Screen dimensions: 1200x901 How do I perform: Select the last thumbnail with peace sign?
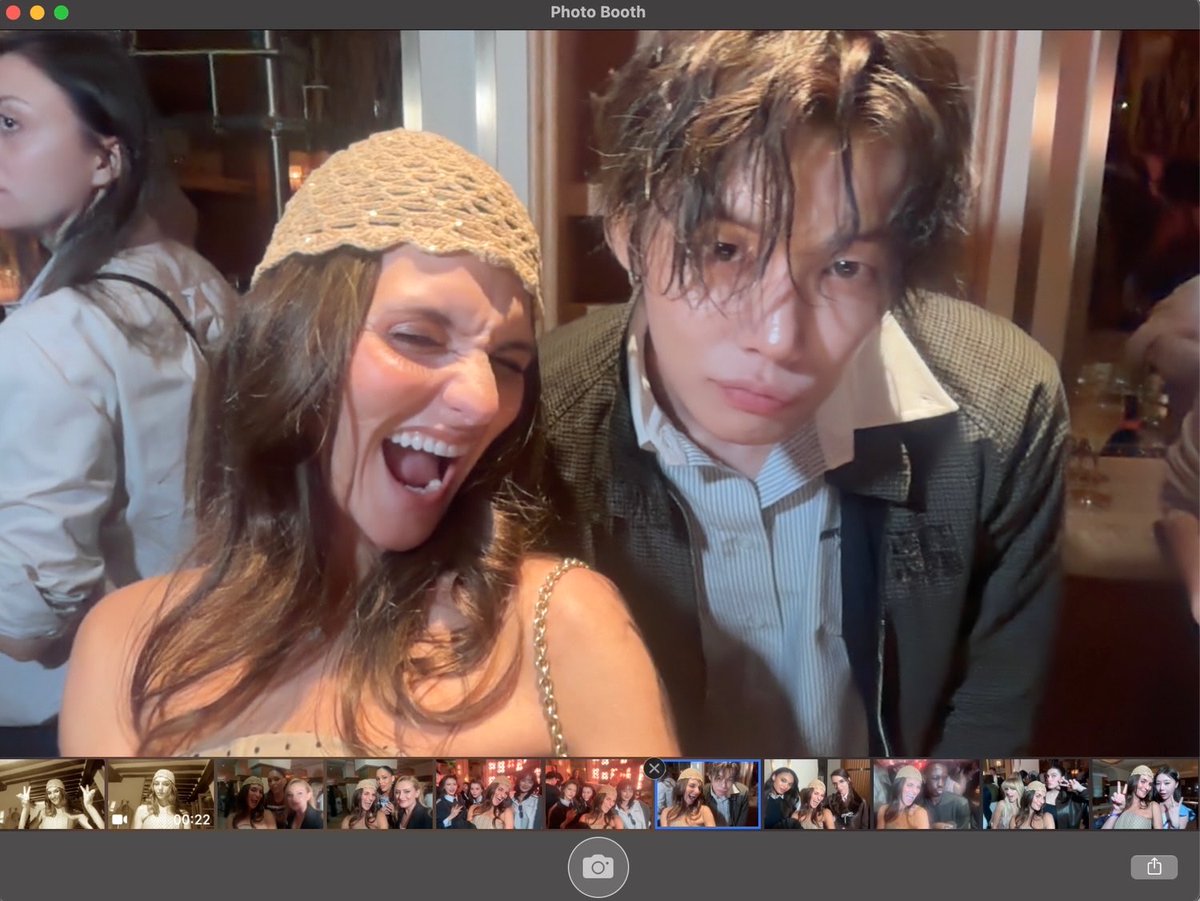pos(1144,794)
